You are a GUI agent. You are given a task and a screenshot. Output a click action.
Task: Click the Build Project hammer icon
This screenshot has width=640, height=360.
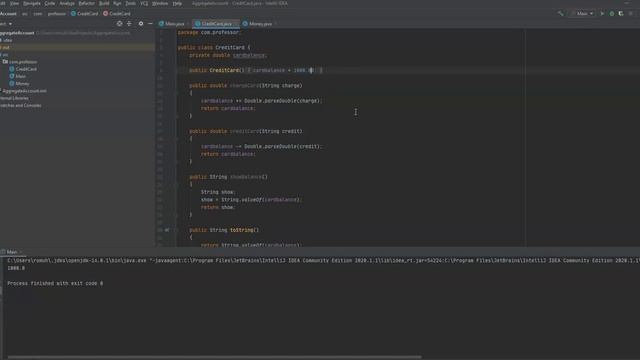coord(560,13)
